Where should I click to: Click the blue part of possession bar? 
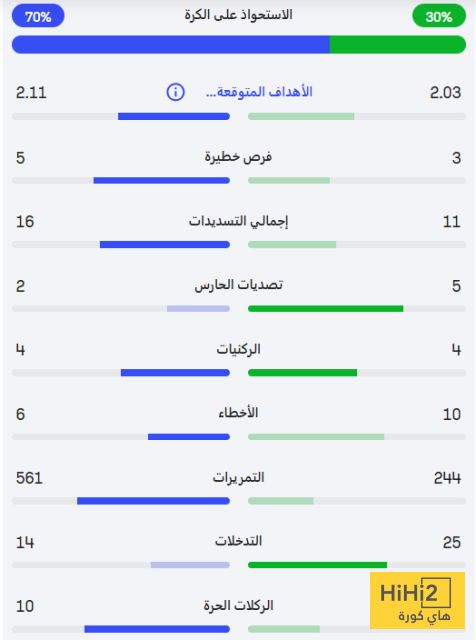[171, 44]
